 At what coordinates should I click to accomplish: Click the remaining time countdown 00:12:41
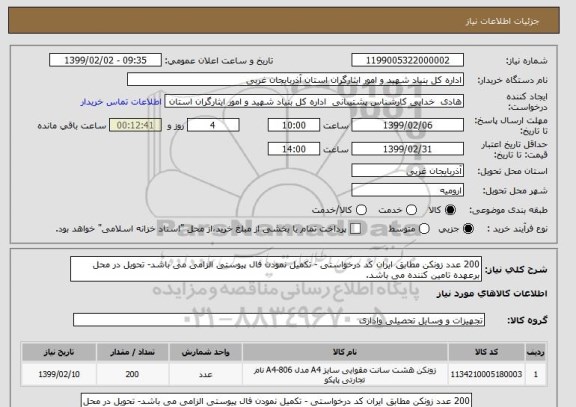click(x=135, y=125)
